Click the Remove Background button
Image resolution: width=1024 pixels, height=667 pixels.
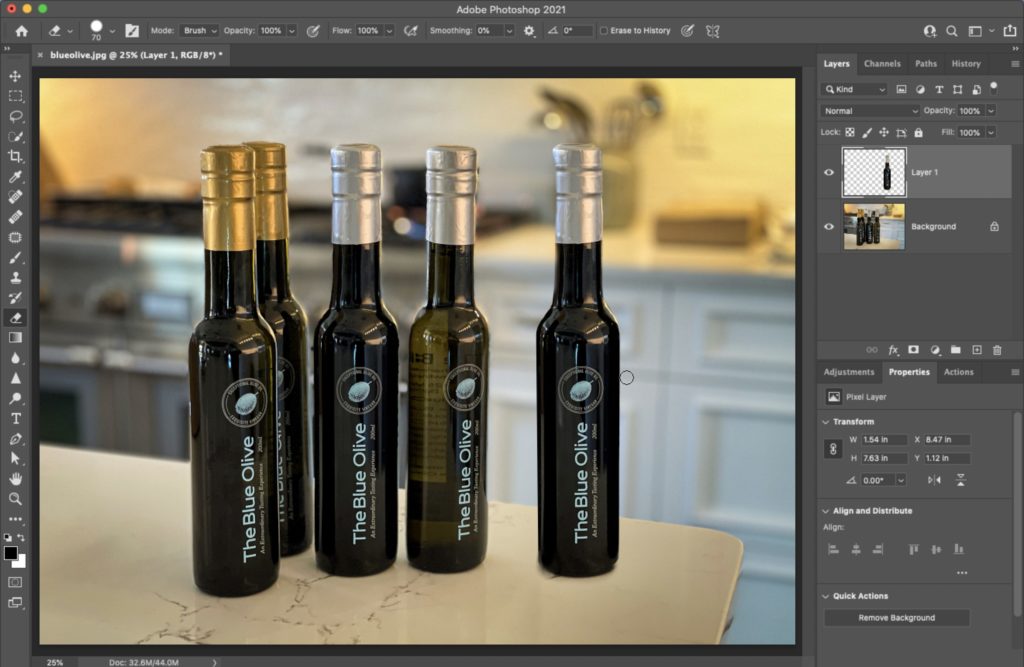(x=897, y=618)
